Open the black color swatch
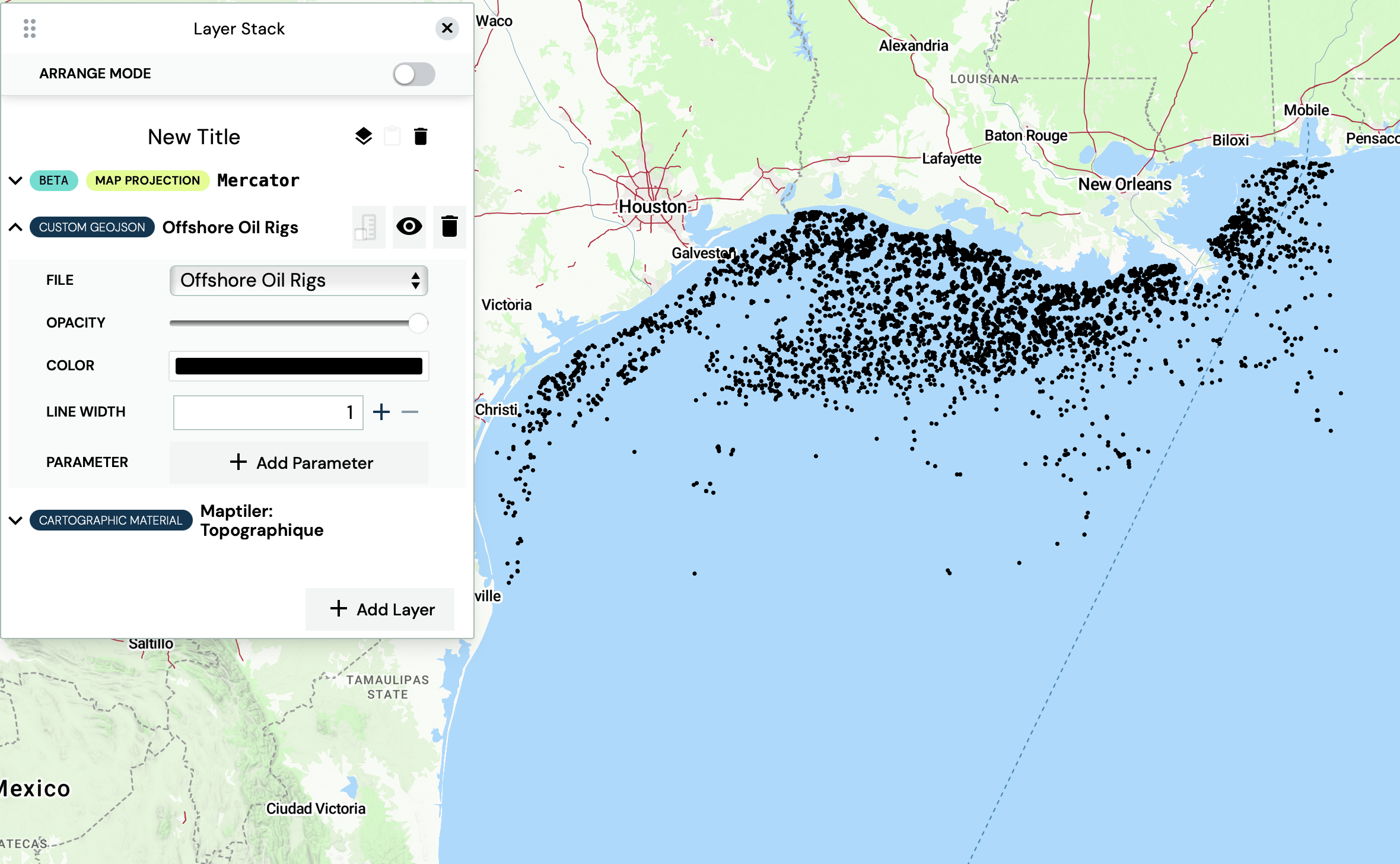The height and width of the screenshot is (864, 1400). 299,366
